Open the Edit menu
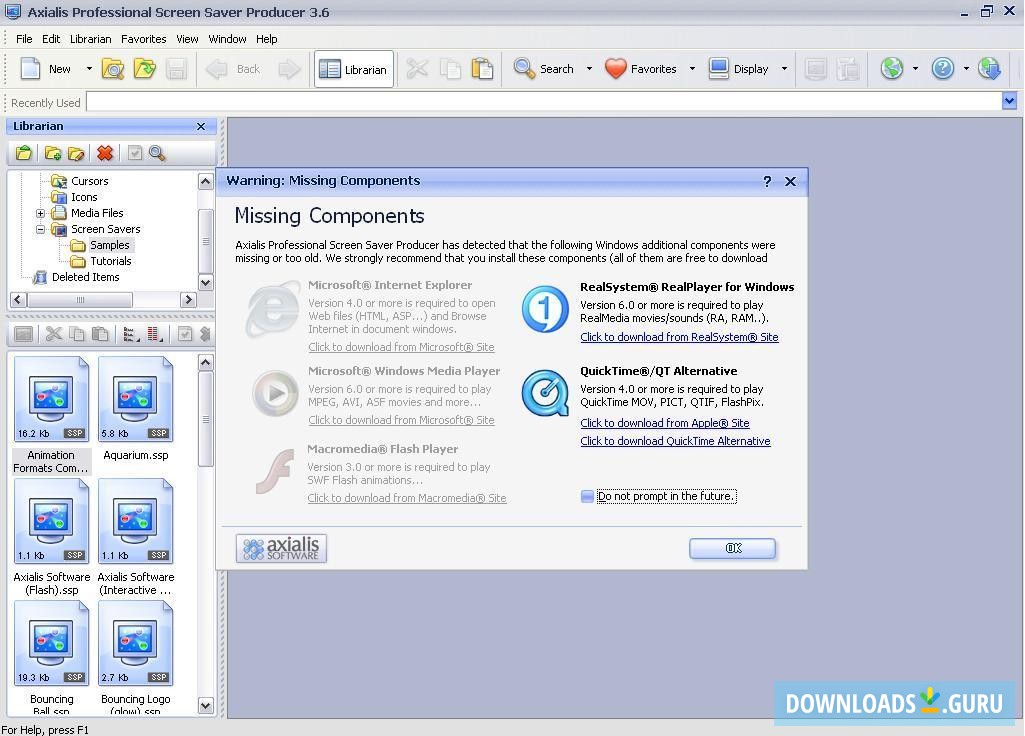Screen dimensions: 1025x736 point(51,39)
